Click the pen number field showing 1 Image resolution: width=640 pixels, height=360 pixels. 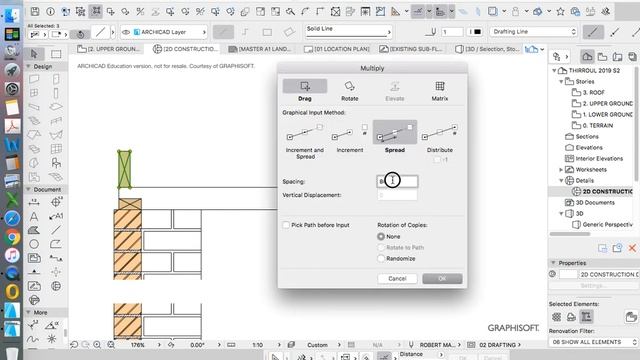(x=452, y=31)
